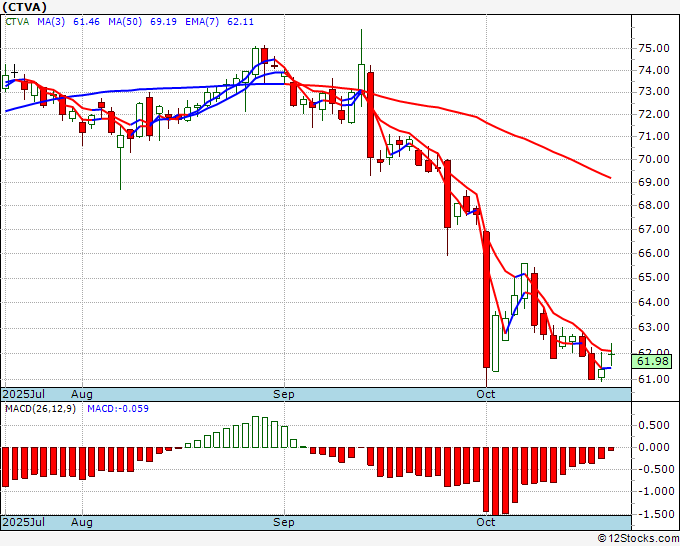Screen dimensions: 680x546
Task: Click the MA(50) value 69.19
Action: [x=163, y=22]
